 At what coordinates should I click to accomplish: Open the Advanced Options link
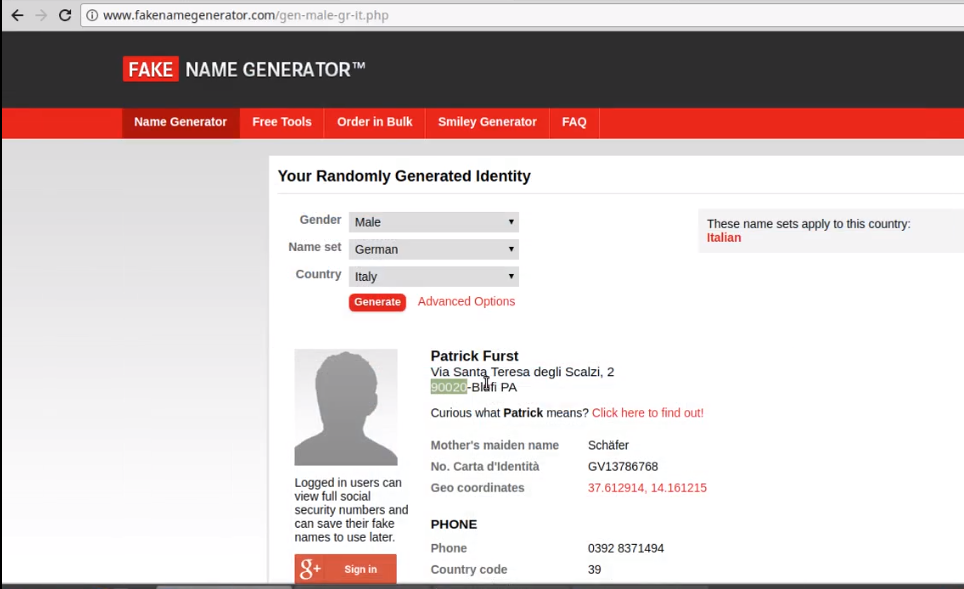[467, 301]
